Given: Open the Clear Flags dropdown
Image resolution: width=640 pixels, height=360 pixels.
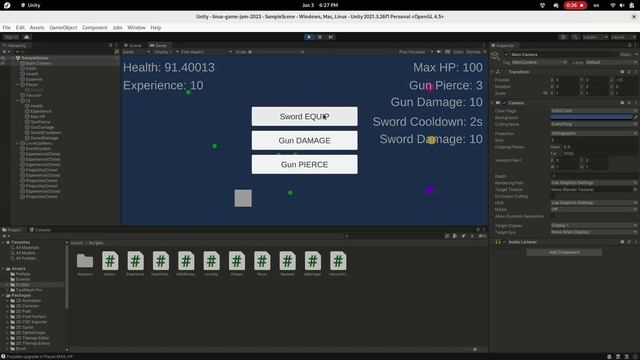Looking at the screenshot, I should [594, 111].
